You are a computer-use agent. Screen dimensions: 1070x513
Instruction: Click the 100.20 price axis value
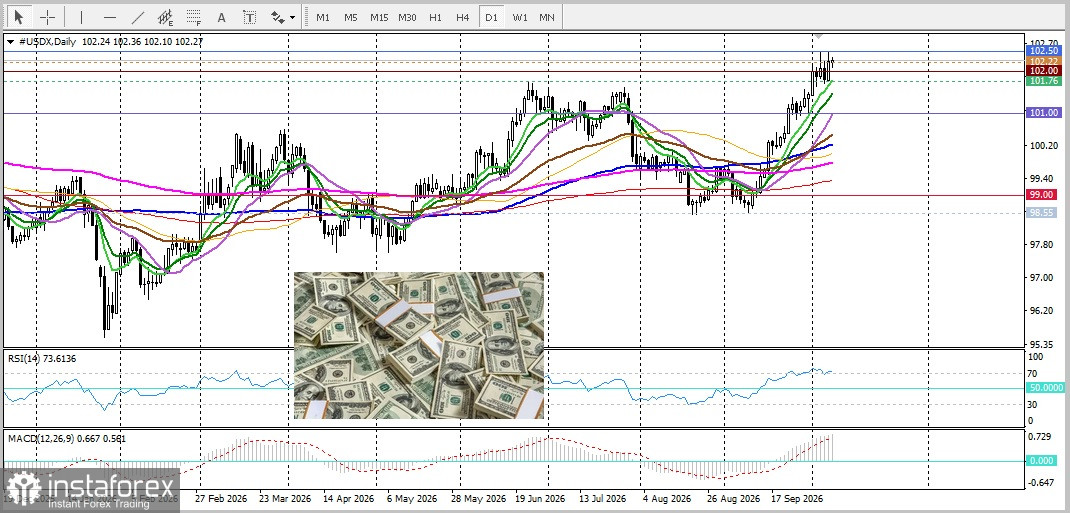(x=1043, y=145)
